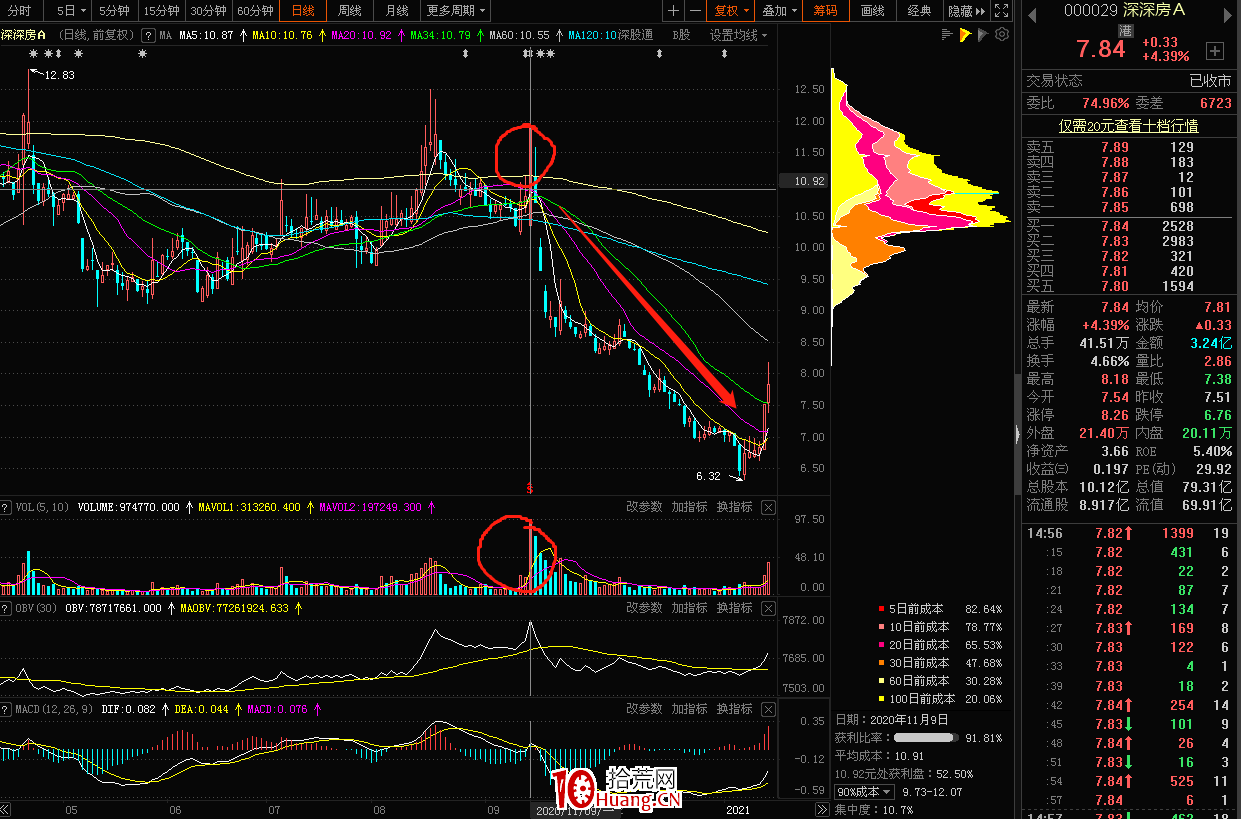Image resolution: width=1241 pixels, height=819 pixels.
Task: Switch to 60分钟 chart period
Action: coord(256,11)
